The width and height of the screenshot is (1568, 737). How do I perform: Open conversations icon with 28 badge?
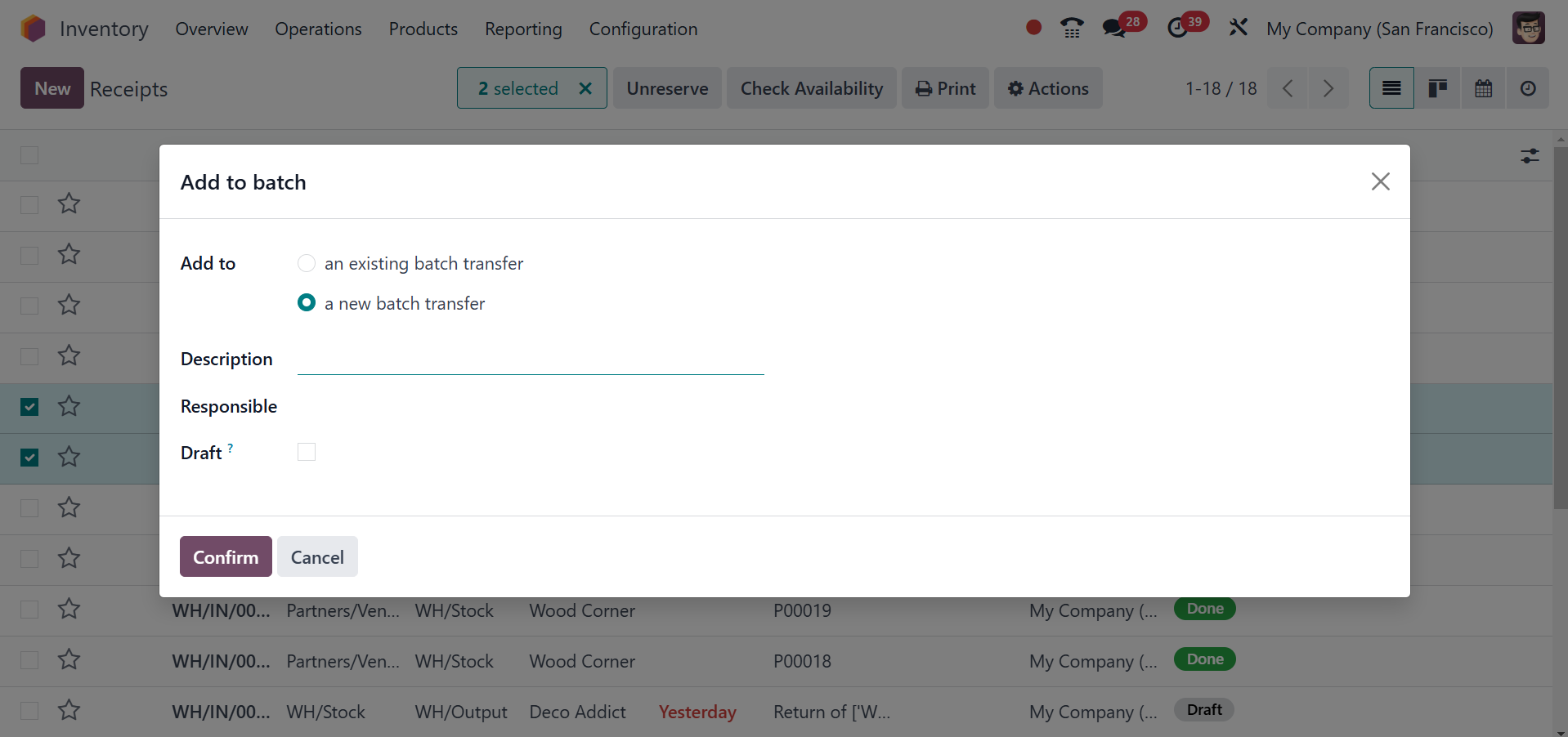point(1123,27)
